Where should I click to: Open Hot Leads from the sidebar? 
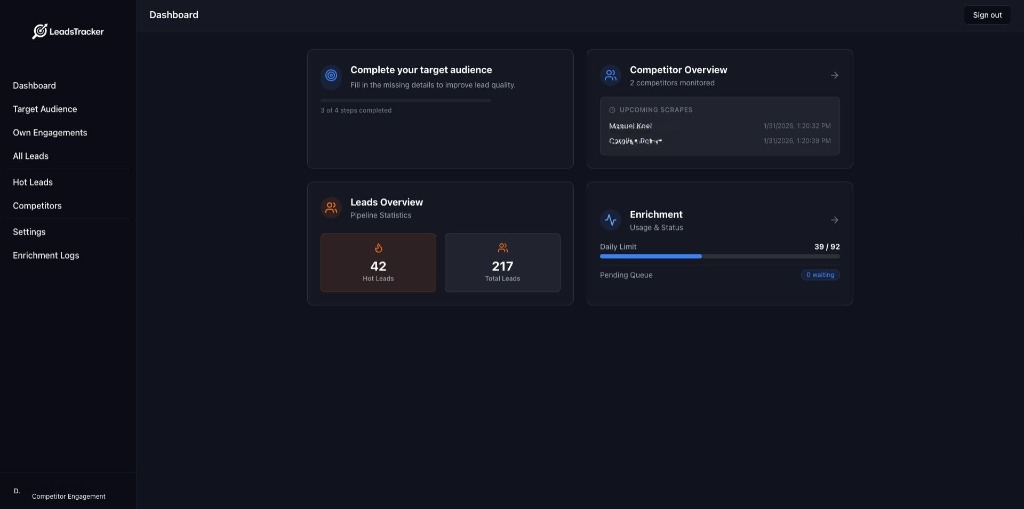pos(33,182)
